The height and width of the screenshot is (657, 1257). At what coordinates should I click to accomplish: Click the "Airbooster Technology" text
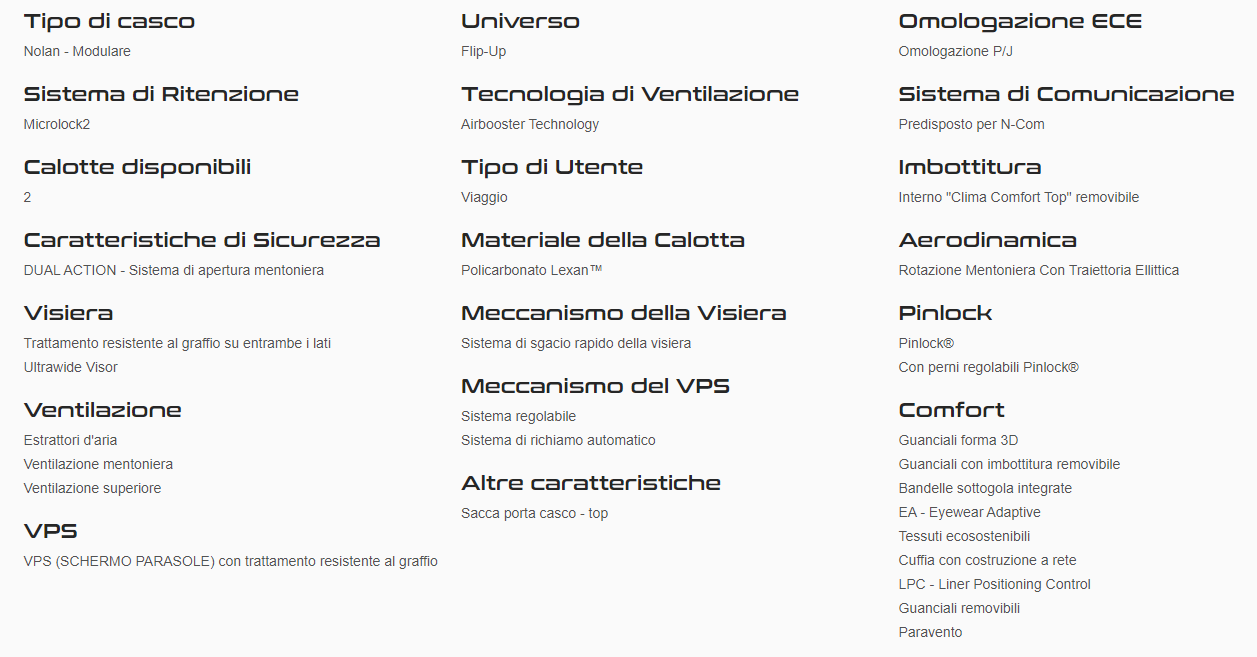[530, 124]
